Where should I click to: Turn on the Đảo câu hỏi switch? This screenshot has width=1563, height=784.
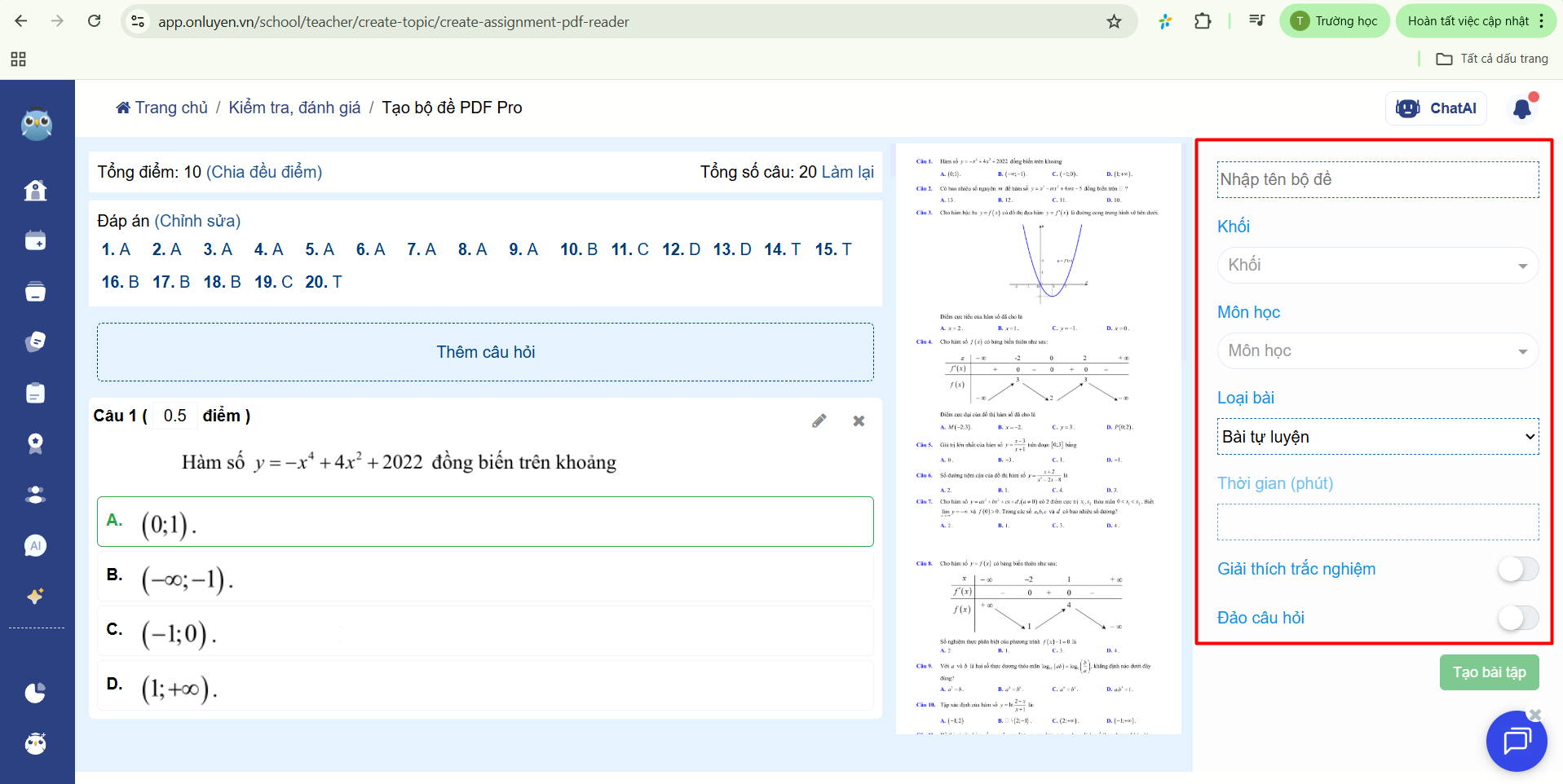(1517, 618)
